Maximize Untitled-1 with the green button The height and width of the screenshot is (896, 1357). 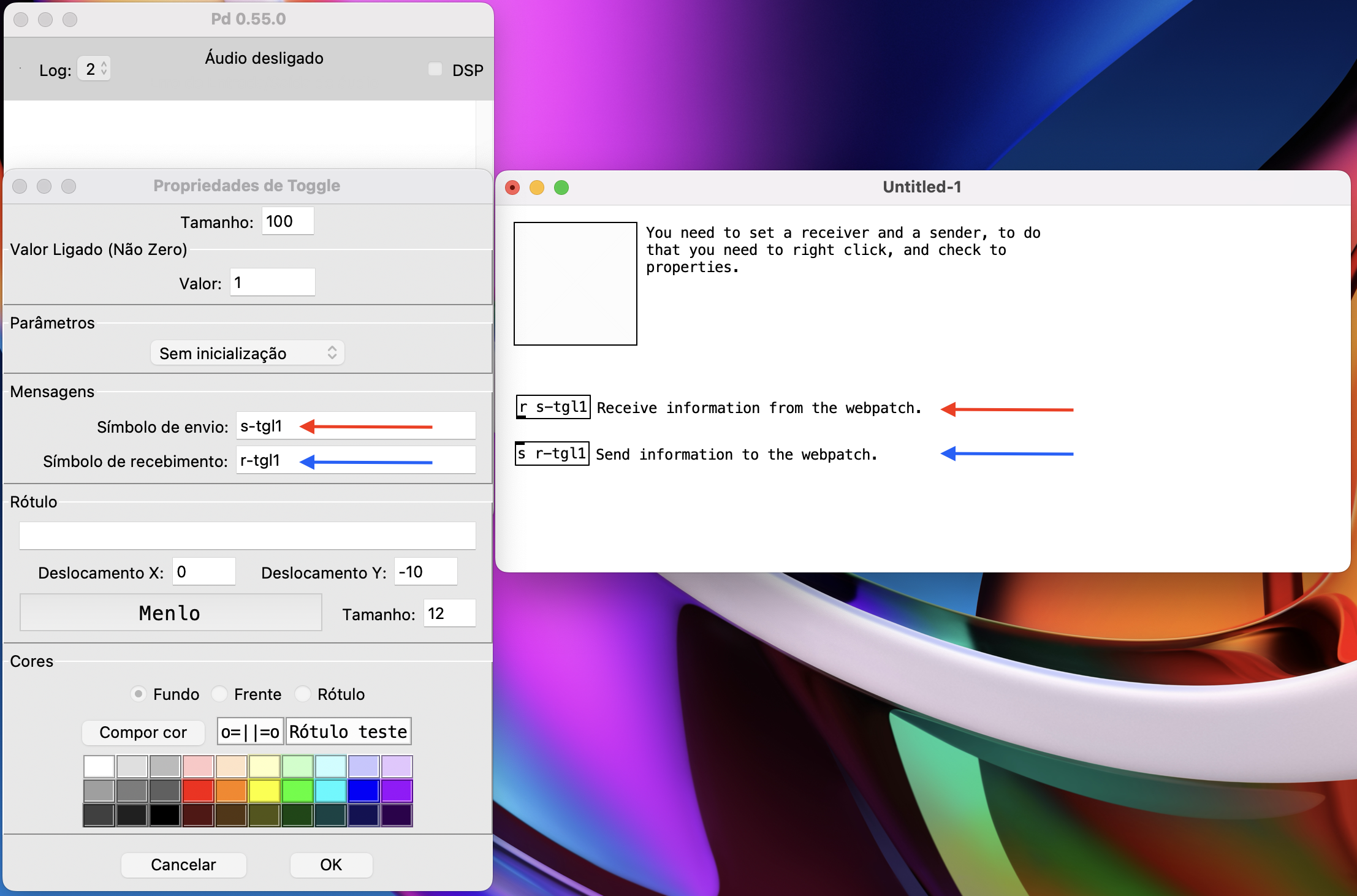561,188
